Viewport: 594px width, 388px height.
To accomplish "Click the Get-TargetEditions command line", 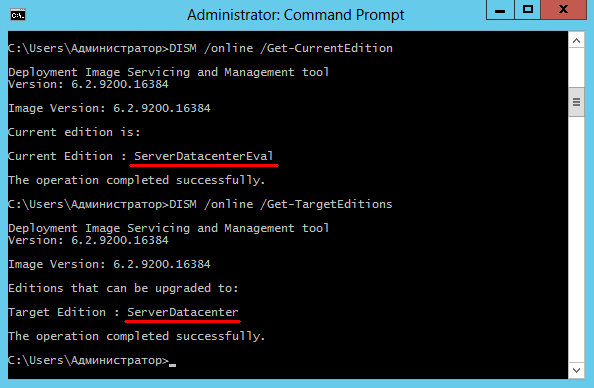I will tap(200, 205).
